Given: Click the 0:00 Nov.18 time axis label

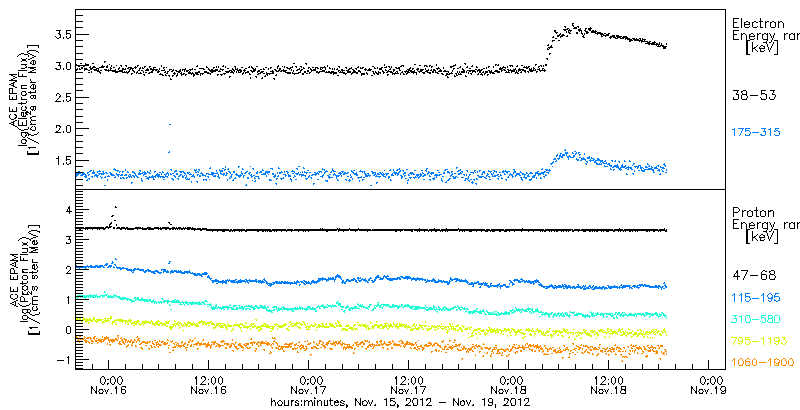Looking at the screenshot, I should (x=509, y=386).
